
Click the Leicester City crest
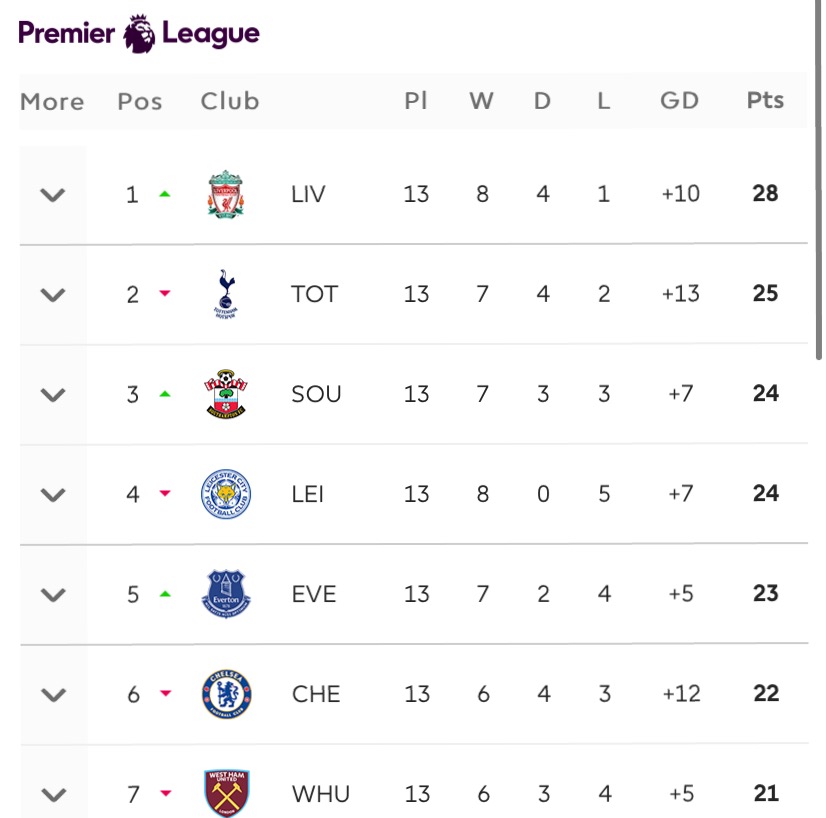click(226, 494)
